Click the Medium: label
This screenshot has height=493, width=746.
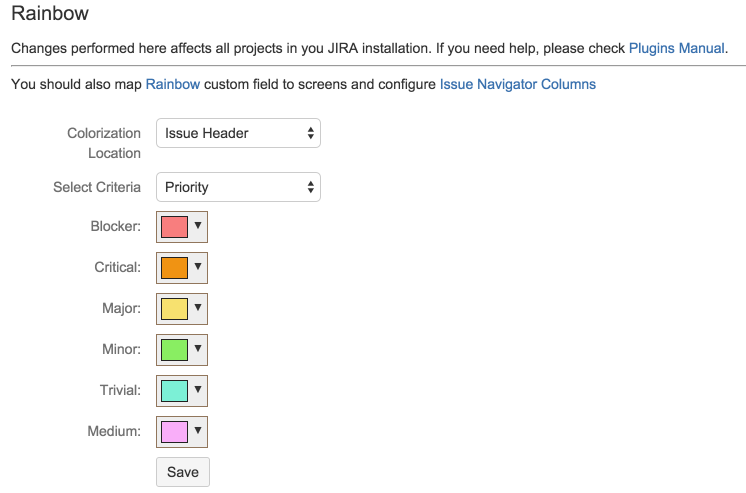click(x=114, y=431)
